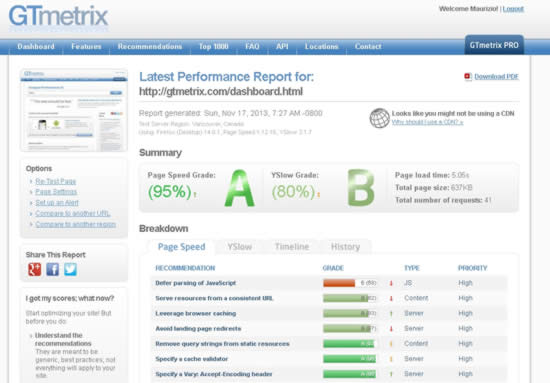The width and height of the screenshot is (550, 383).
Task: Click Avoid landing page redirects grade bar
Action: (x=350, y=329)
